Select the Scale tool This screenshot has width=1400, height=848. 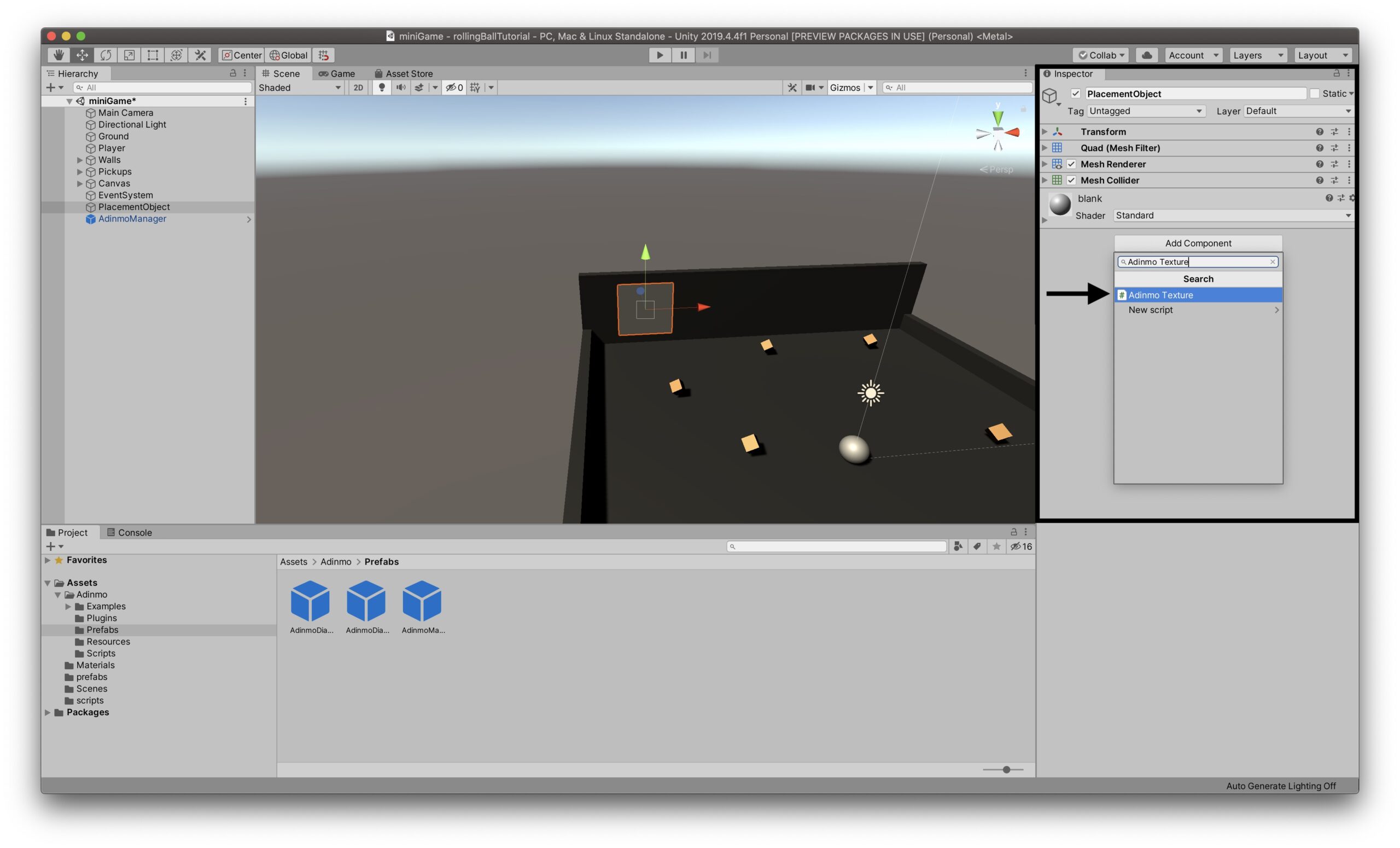tap(129, 55)
